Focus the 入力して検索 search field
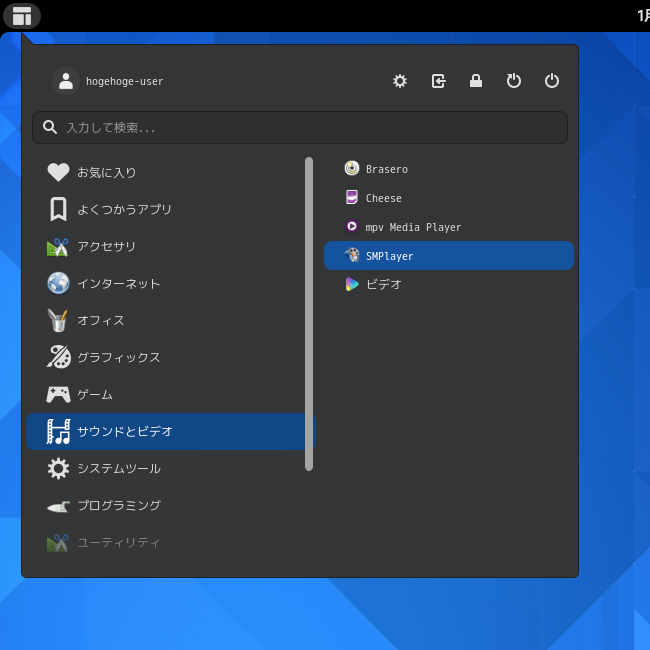This screenshot has height=650, width=650. coord(300,127)
